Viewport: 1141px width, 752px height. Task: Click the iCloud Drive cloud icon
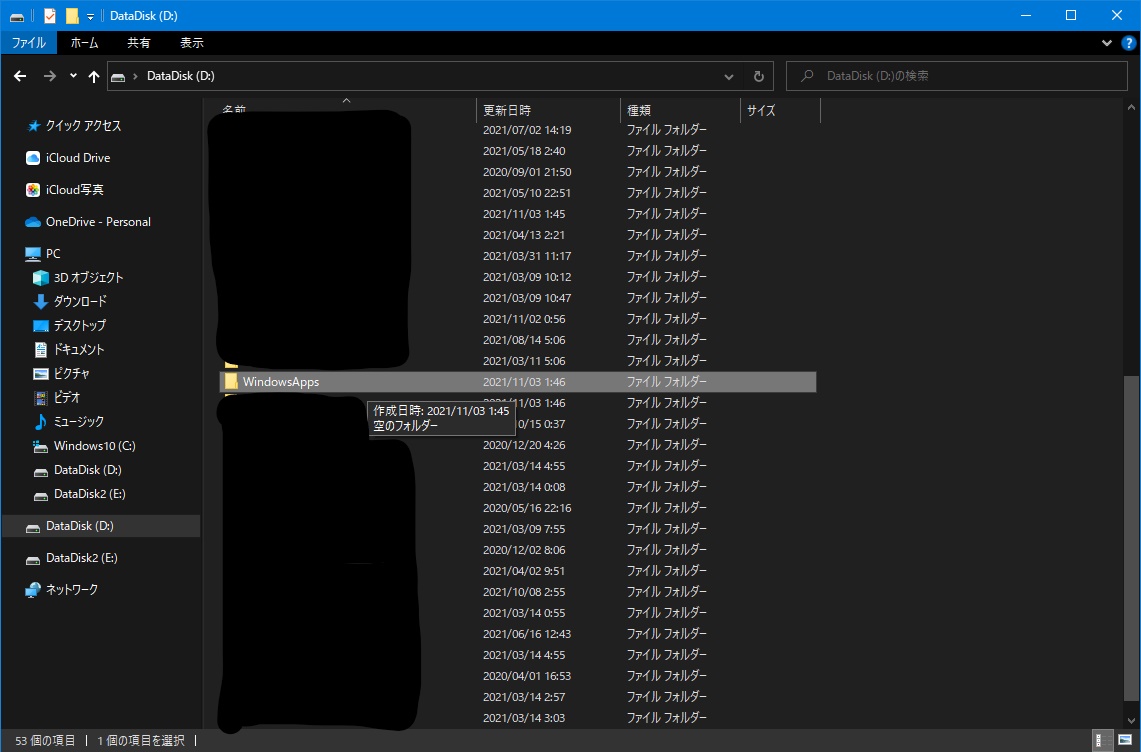tap(33, 158)
